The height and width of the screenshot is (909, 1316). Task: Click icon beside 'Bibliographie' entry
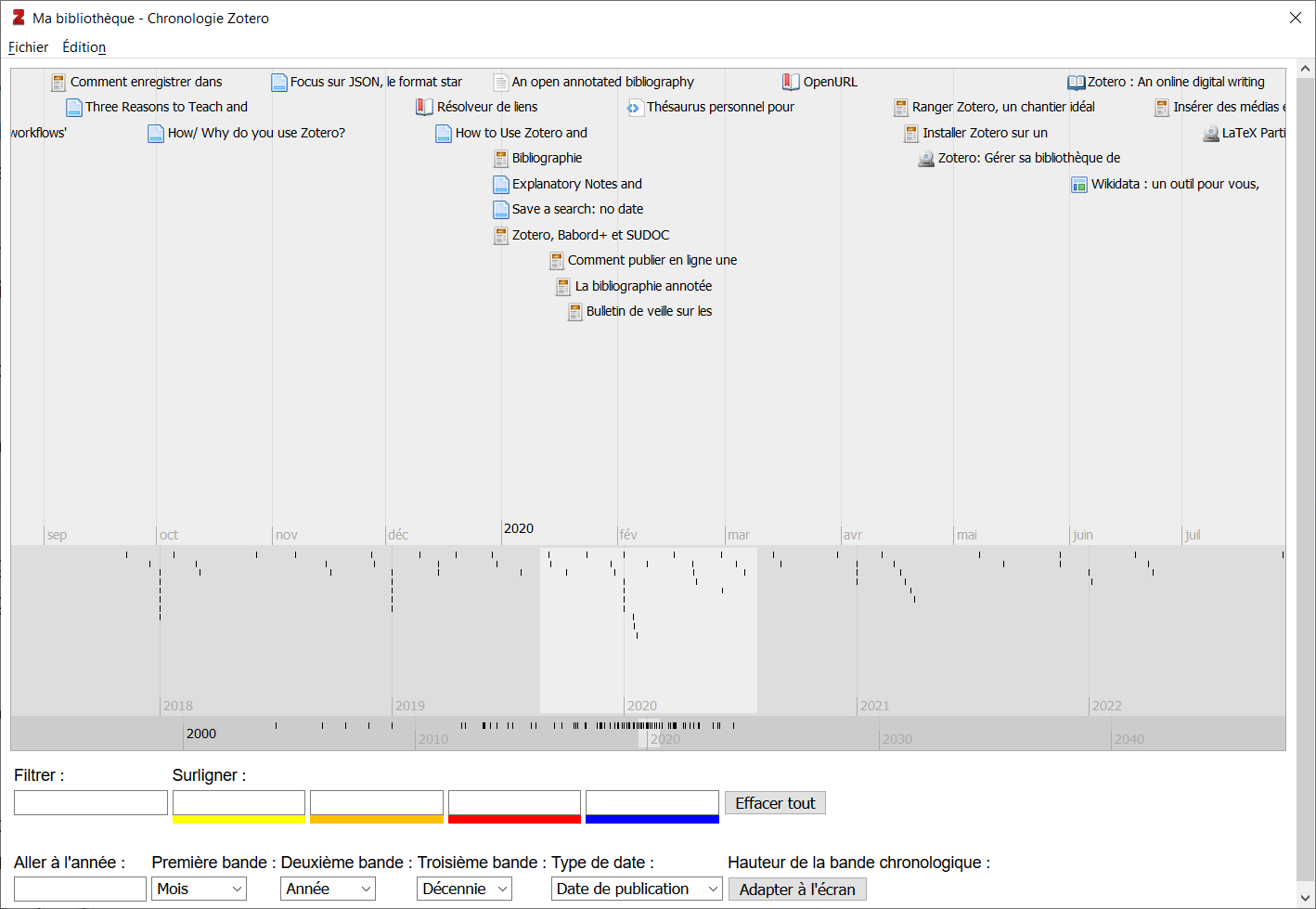click(501, 159)
